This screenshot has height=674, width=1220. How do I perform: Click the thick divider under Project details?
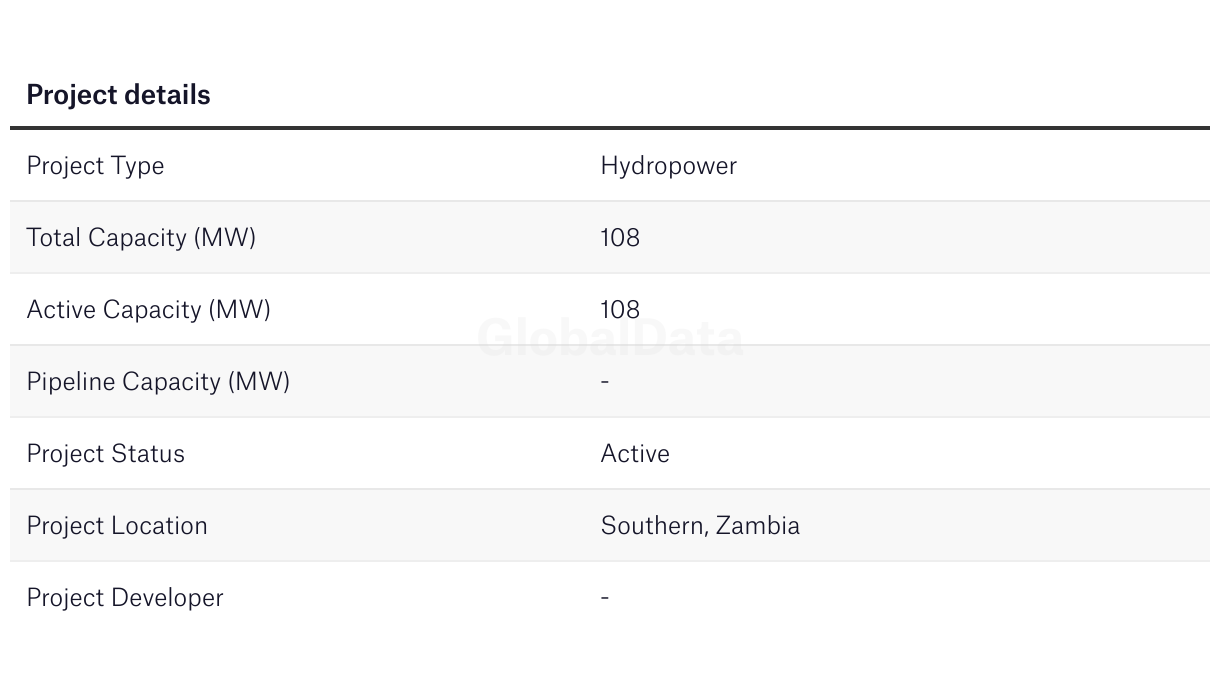(610, 128)
